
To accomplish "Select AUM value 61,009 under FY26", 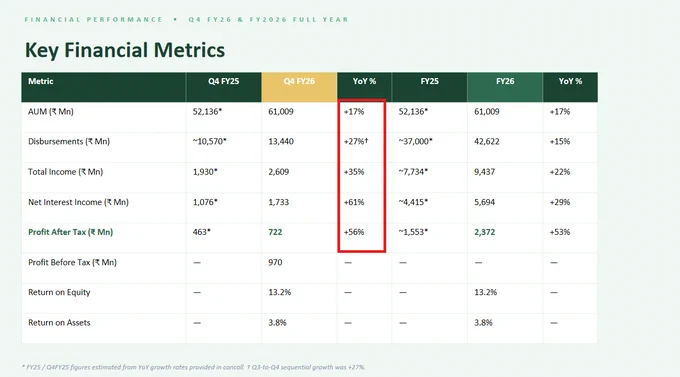I will (487, 111).
